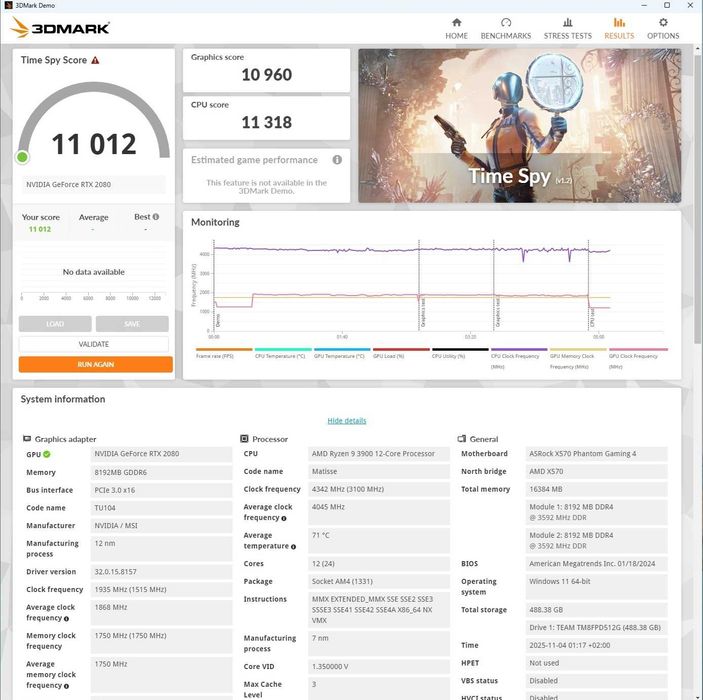Viewport: 703px width, 700px height.
Task: Toggle GPU Load (%) legend series
Action: pos(401,353)
